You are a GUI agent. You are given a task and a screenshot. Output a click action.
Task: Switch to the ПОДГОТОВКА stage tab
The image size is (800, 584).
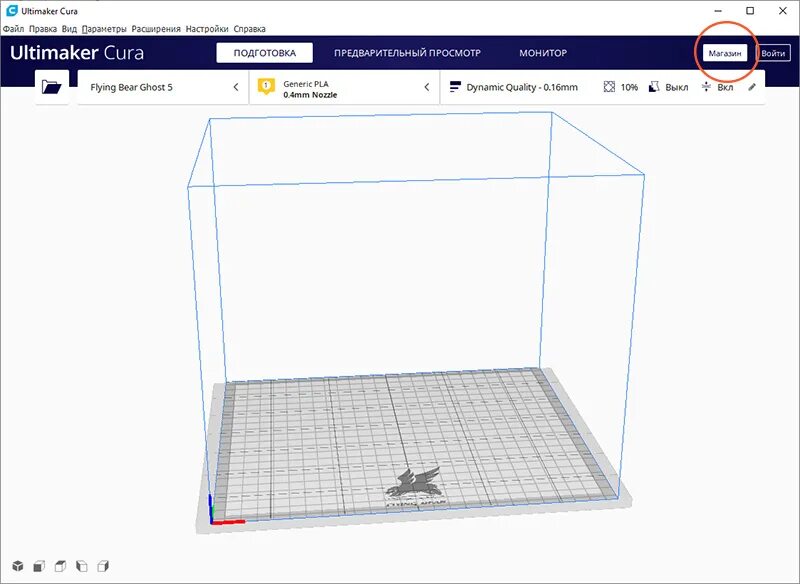tap(264, 53)
